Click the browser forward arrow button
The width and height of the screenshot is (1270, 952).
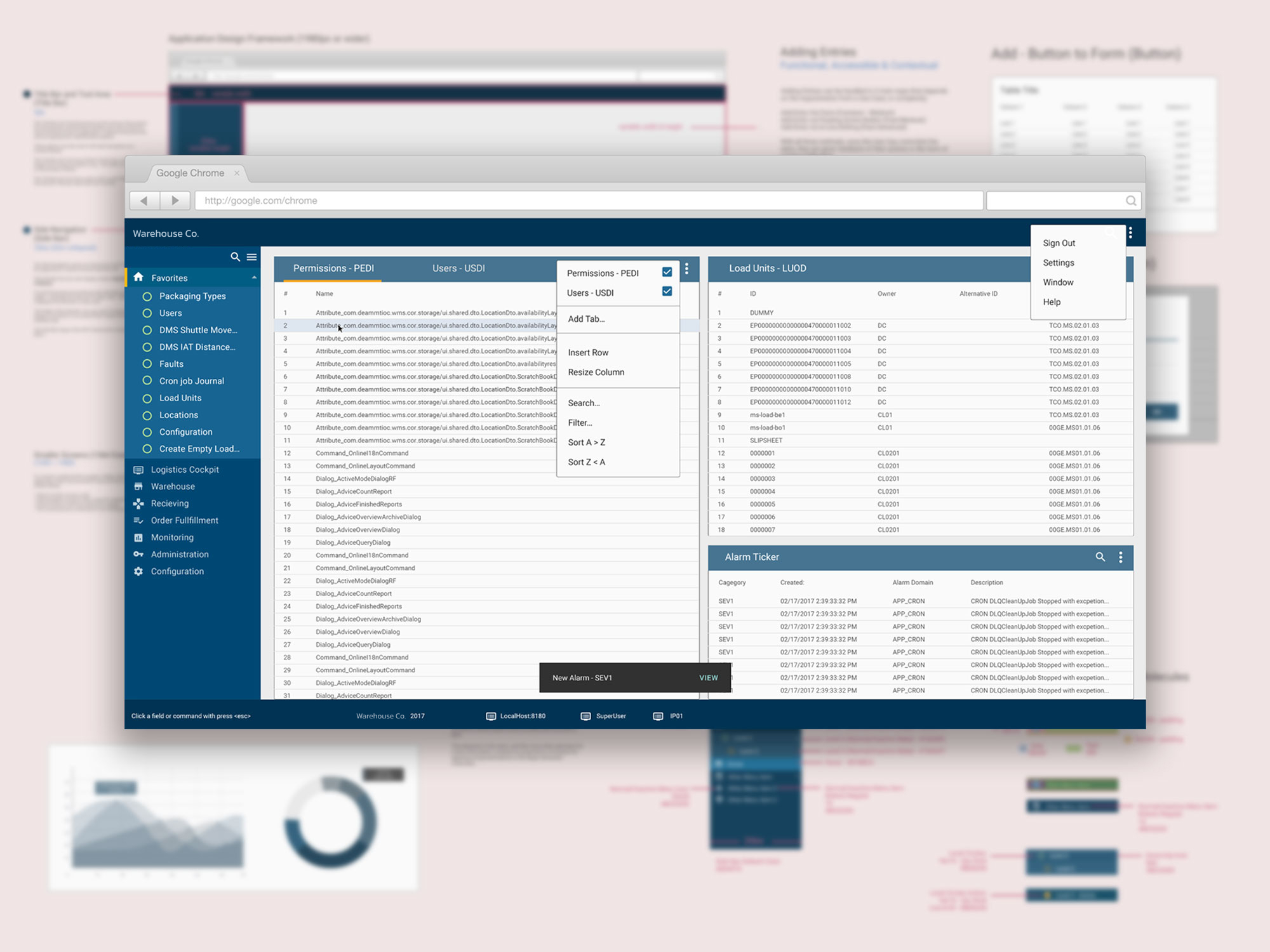coord(175,201)
